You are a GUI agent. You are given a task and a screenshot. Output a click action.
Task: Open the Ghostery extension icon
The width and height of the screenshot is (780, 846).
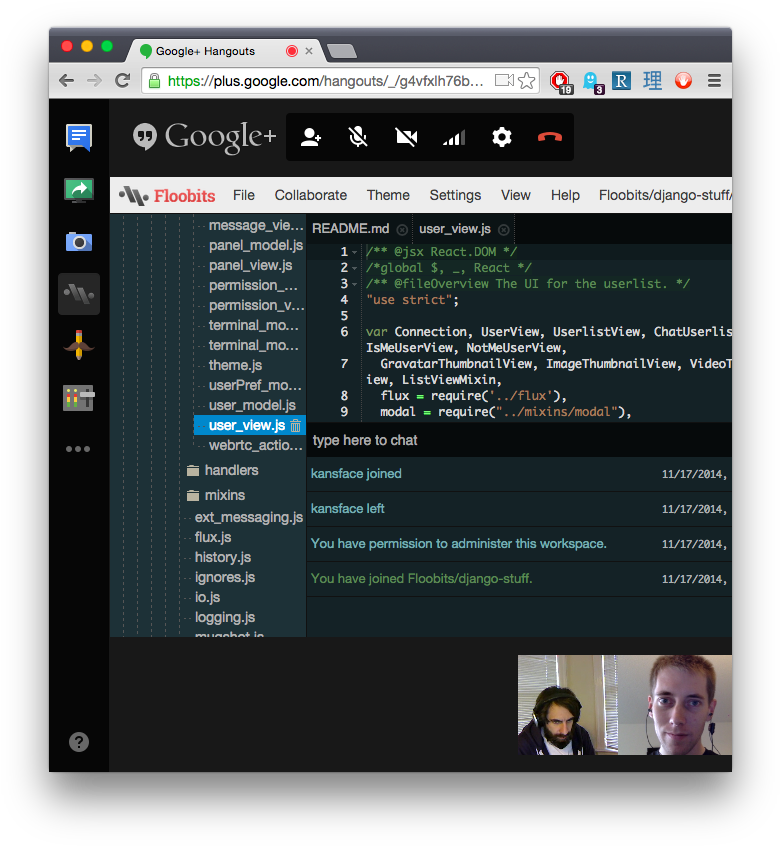point(593,82)
